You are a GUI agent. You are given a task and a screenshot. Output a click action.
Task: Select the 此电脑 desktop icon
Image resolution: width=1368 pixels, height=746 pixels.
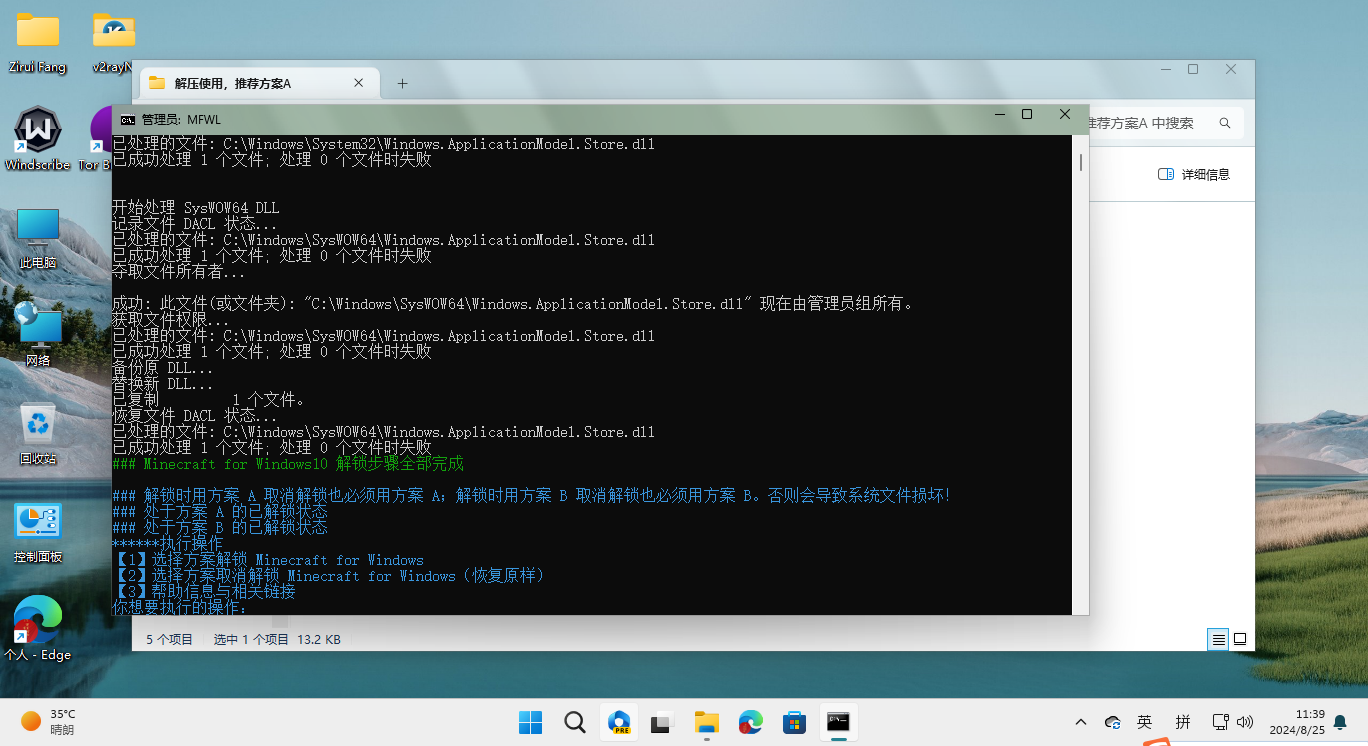[38, 239]
